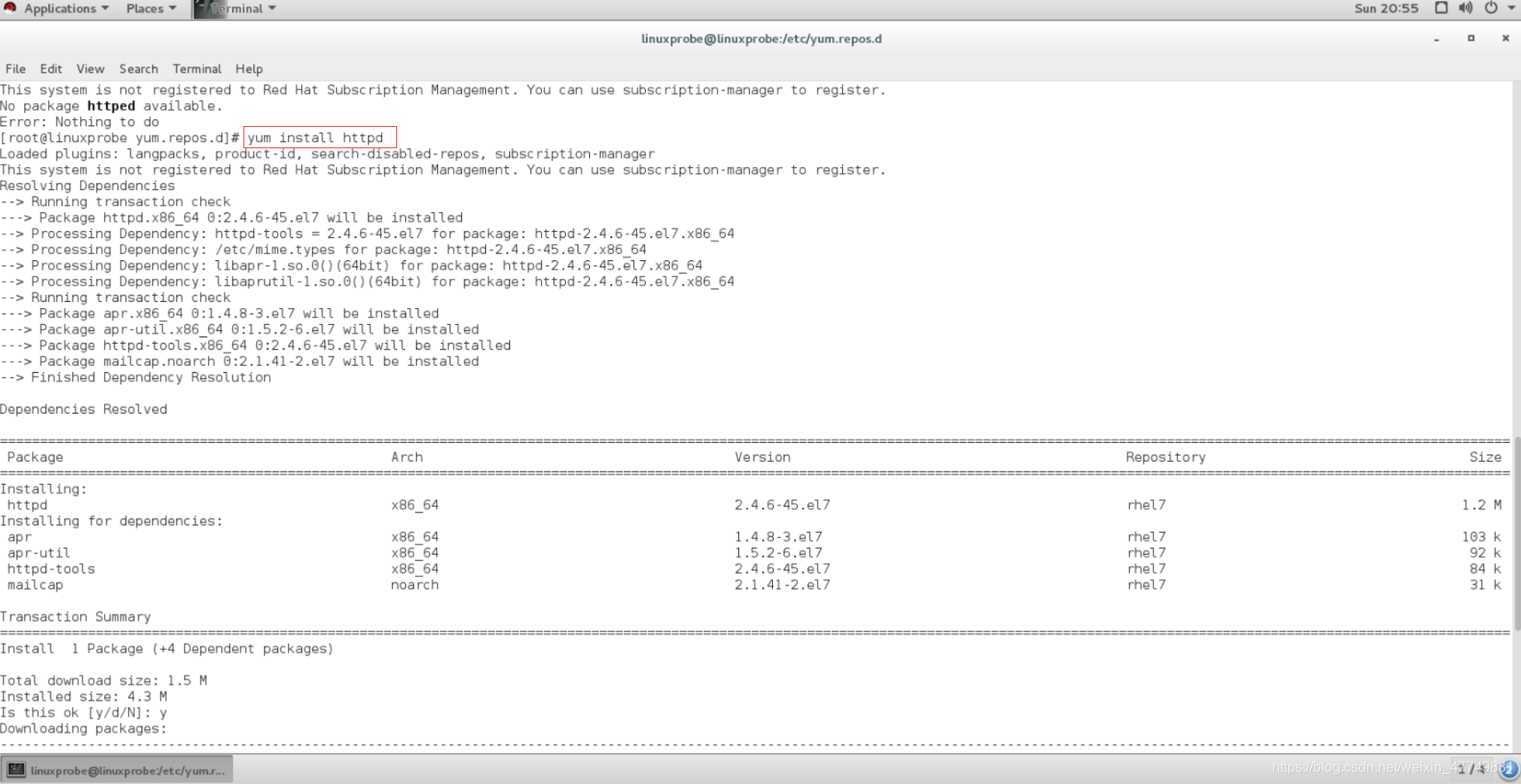Screen dimensions: 1521x784
Task: Click the 'Version' column header
Action: (x=762, y=457)
